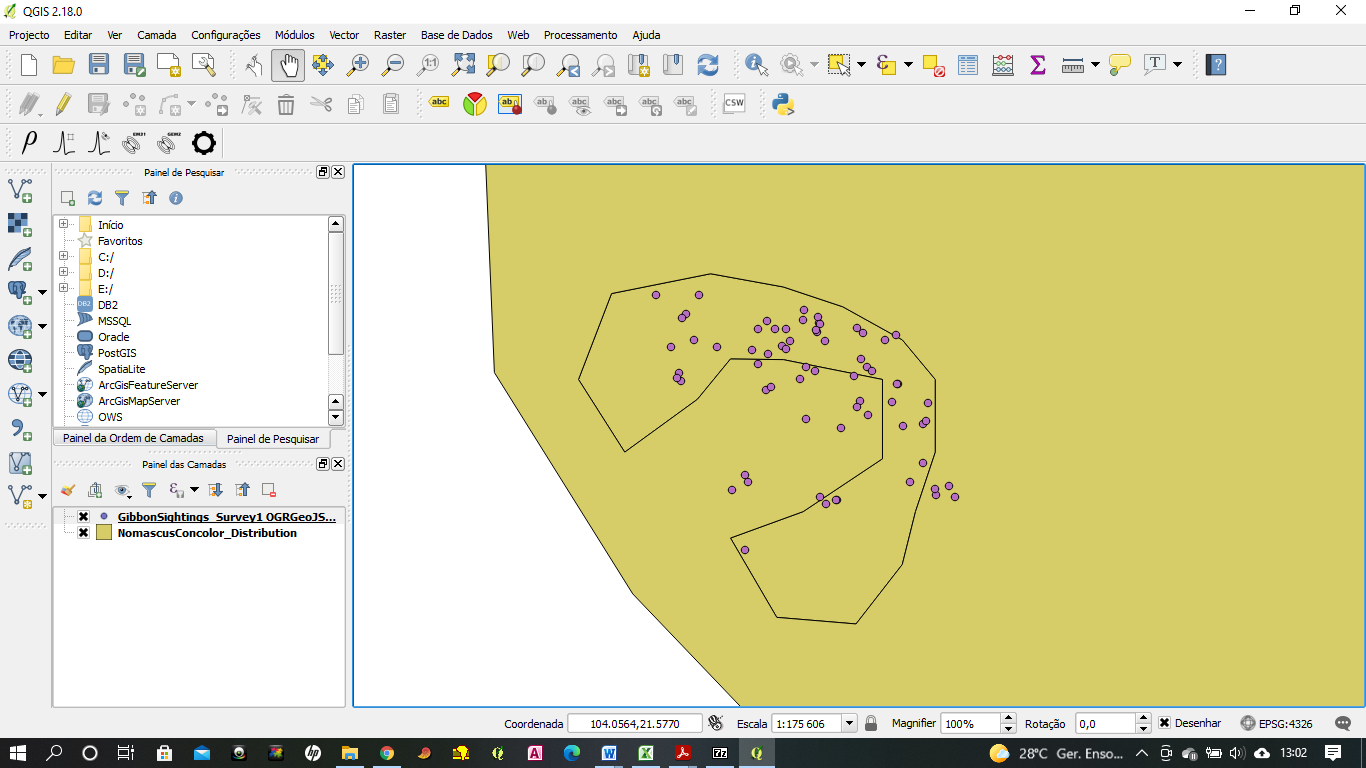Click the Filter Legend funnel in Camadas panel
The width and height of the screenshot is (1366, 768).
(149, 490)
